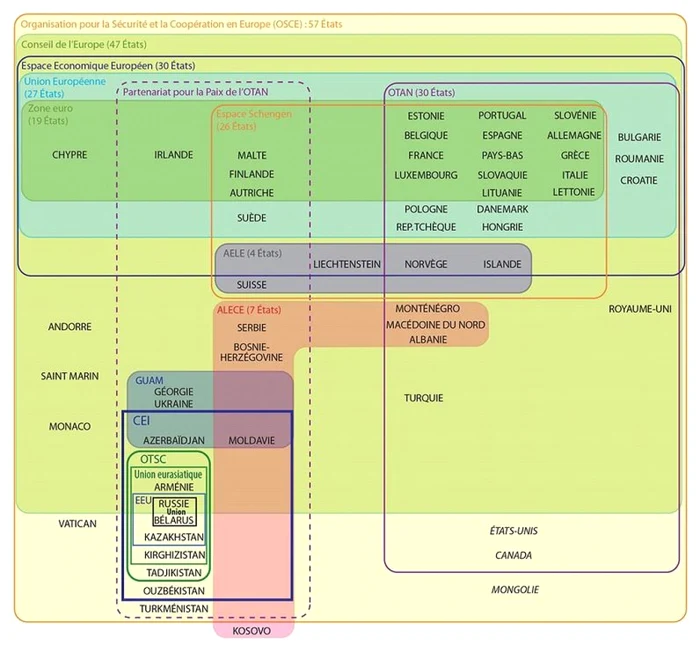Click BOSNIE-HERZÉGOVINE
The height and width of the screenshot is (647, 700).
[x=251, y=352]
